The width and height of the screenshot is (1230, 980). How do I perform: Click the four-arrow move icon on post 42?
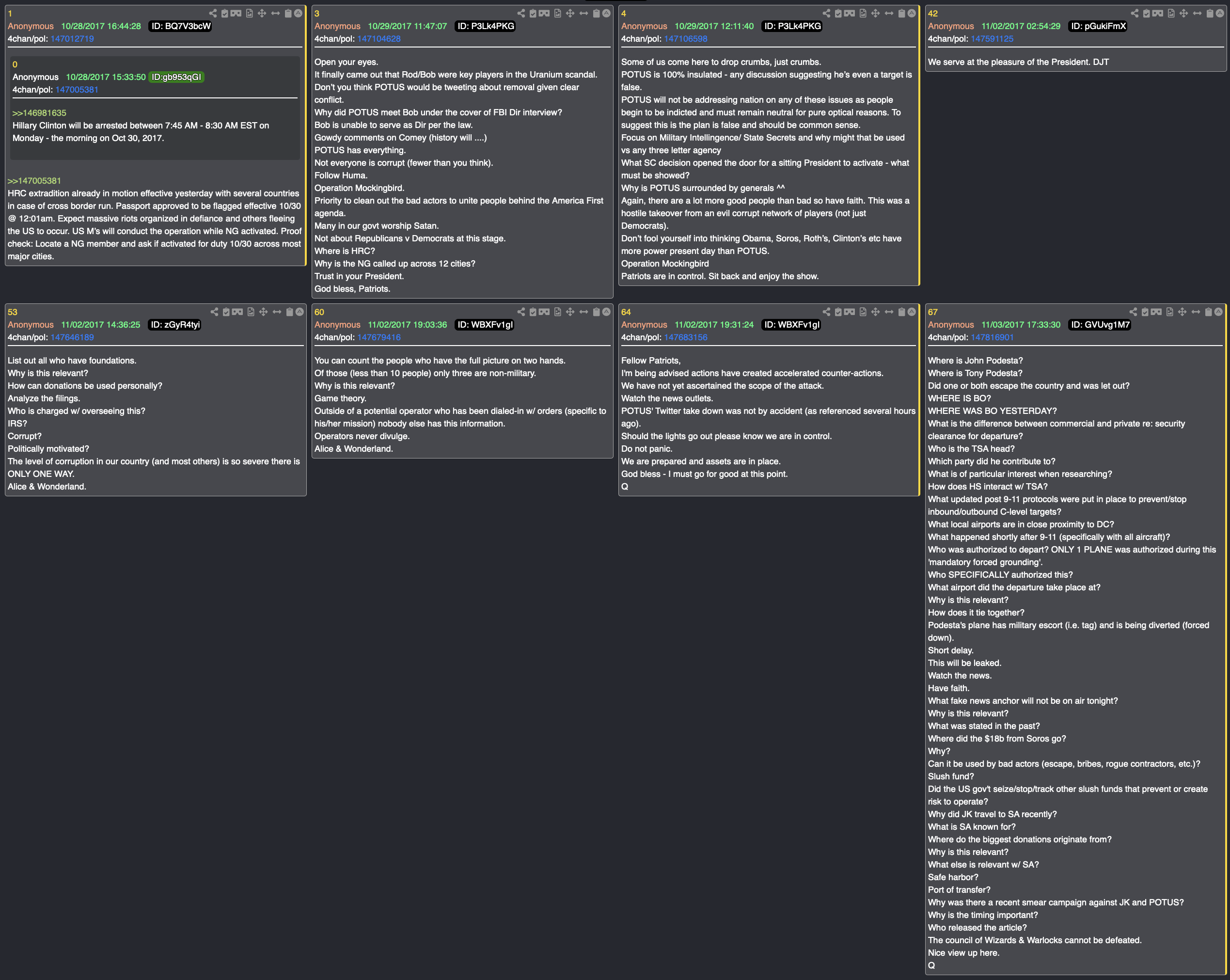1183,13
